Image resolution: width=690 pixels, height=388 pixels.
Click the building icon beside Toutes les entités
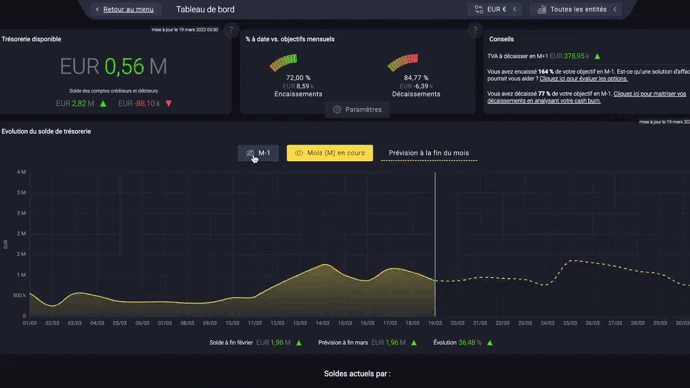click(x=542, y=9)
